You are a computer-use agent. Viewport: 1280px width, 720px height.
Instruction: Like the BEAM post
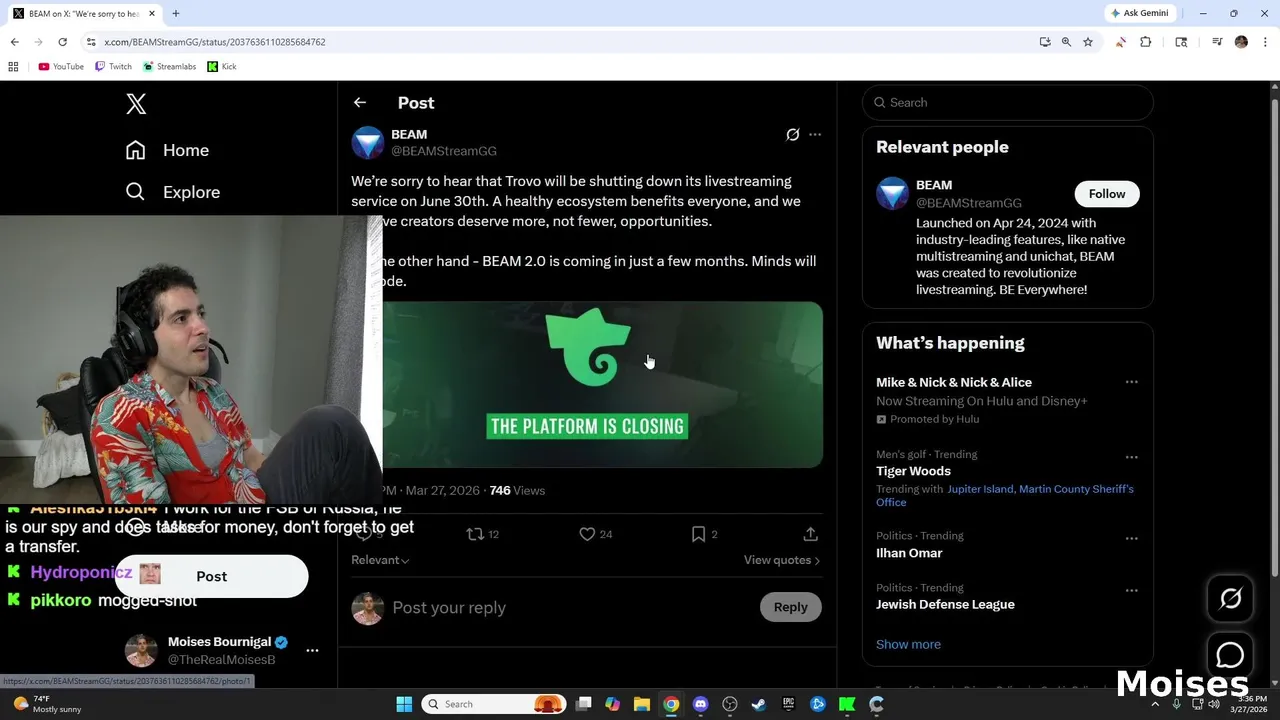pyautogui.click(x=595, y=534)
